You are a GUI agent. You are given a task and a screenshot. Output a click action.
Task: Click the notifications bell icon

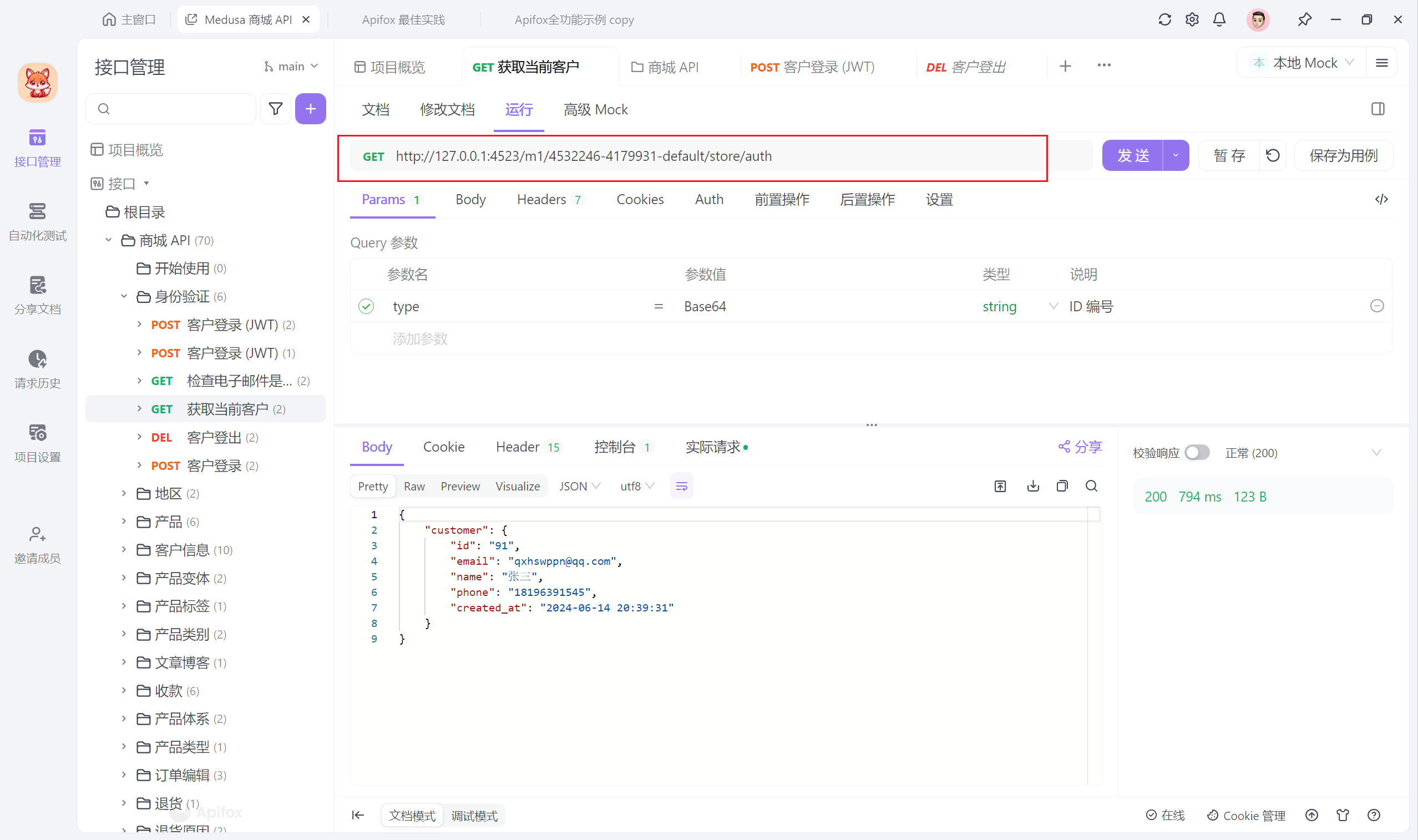[1219, 19]
